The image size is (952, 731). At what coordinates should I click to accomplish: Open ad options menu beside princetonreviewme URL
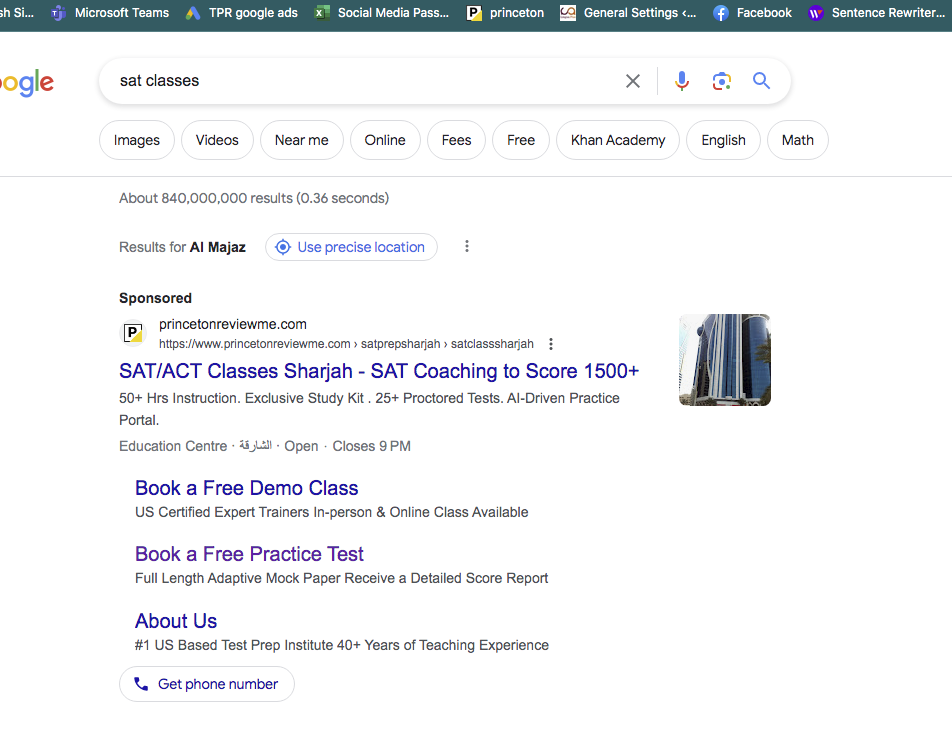551,344
